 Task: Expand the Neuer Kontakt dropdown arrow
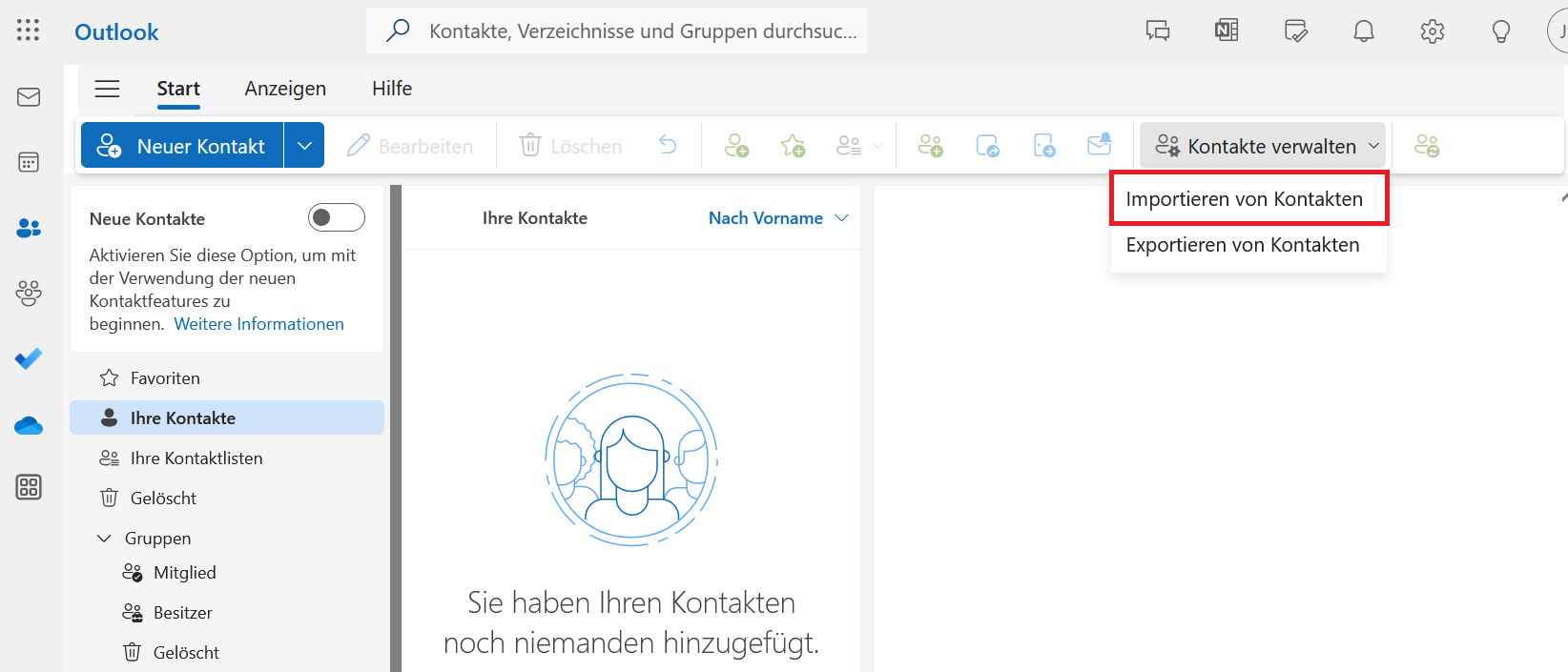[x=304, y=146]
